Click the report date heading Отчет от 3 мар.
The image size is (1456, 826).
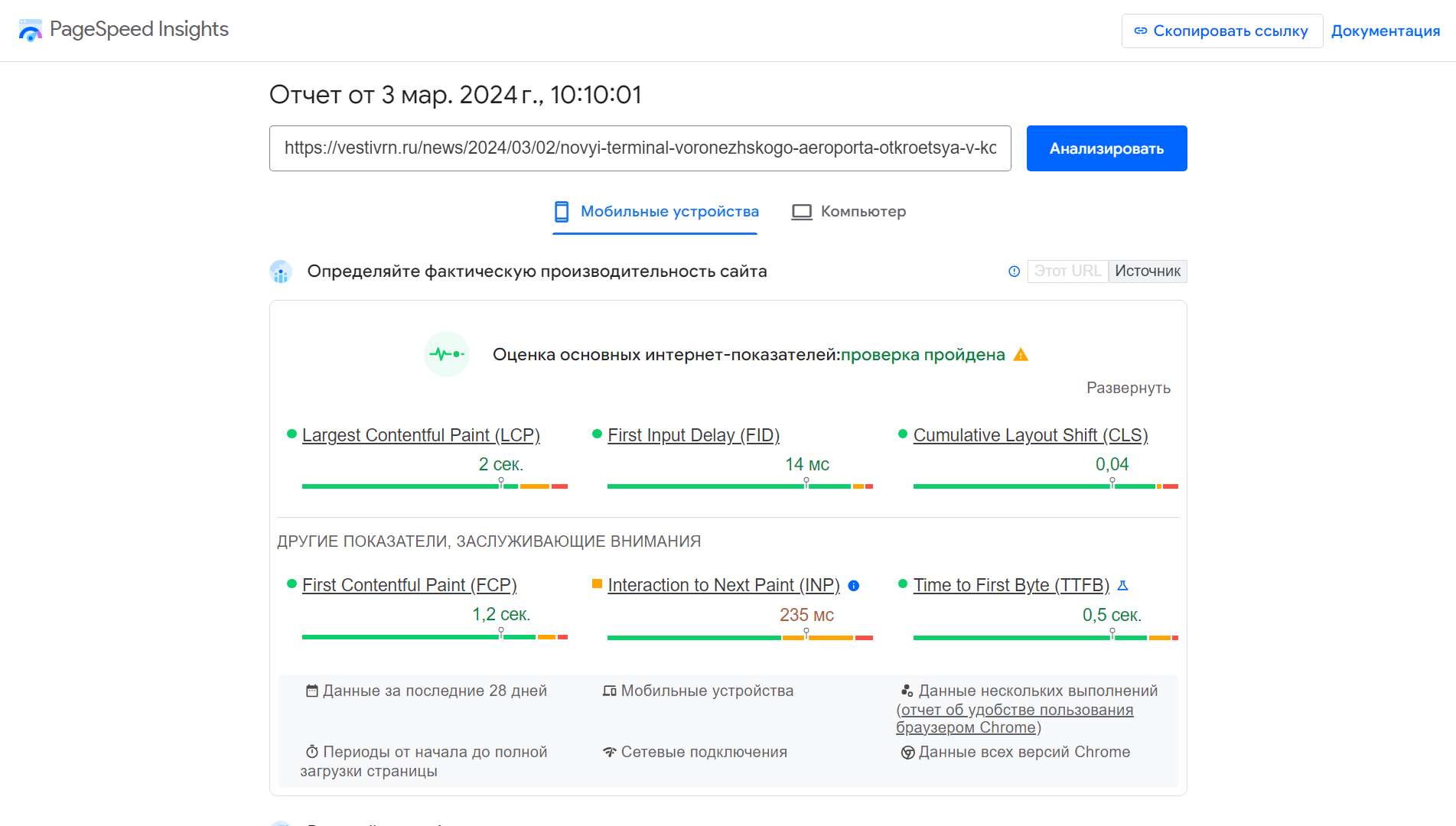pyautogui.click(x=455, y=95)
